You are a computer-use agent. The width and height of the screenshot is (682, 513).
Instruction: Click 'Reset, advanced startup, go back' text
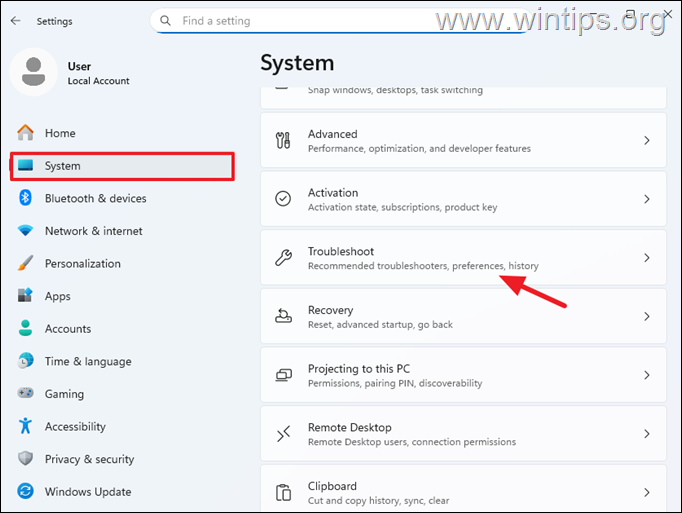click(x=380, y=325)
